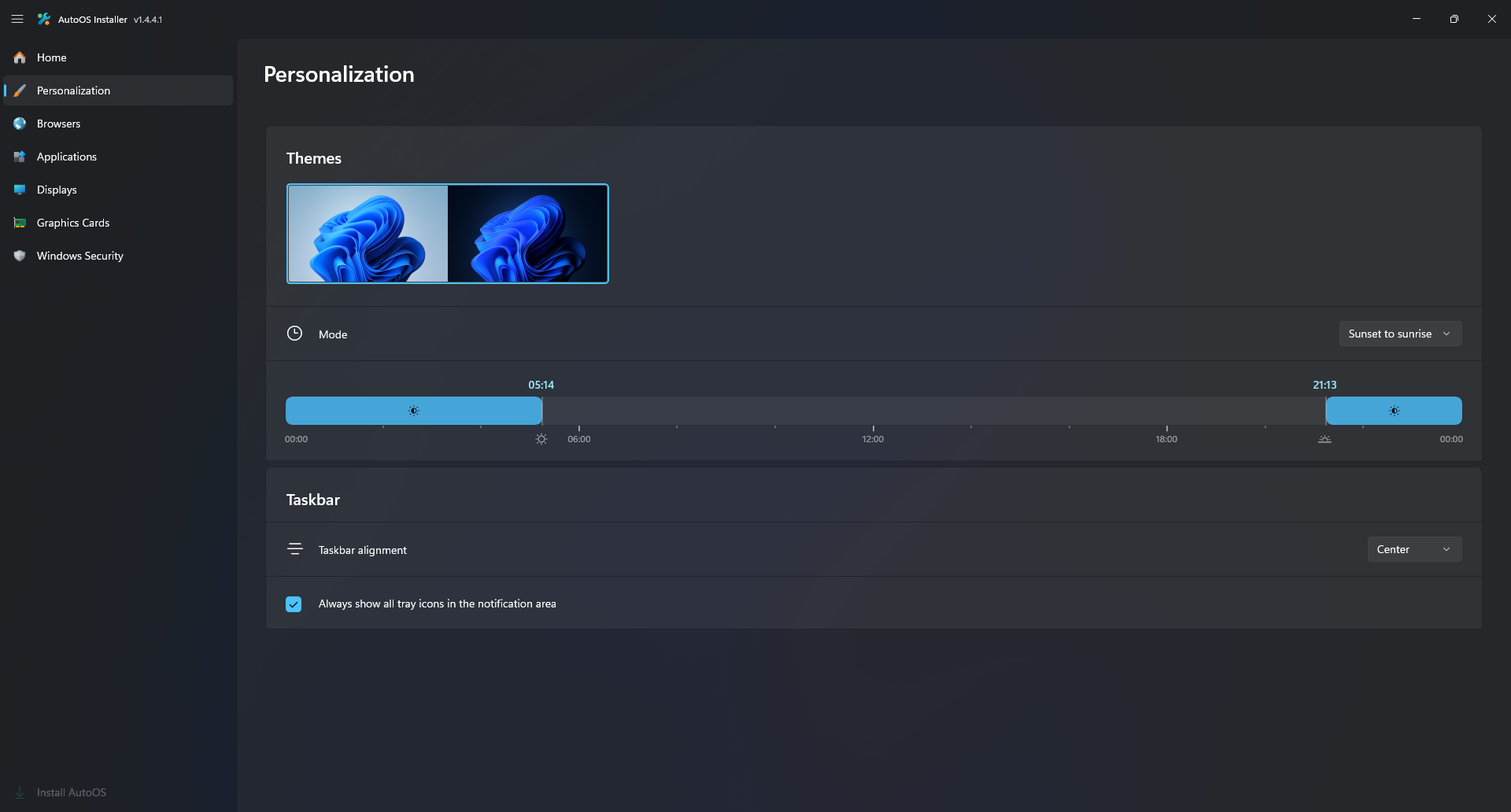The height and width of the screenshot is (812, 1511).
Task: Restore down the AutoOS Installer window
Action: [1454, 19]
